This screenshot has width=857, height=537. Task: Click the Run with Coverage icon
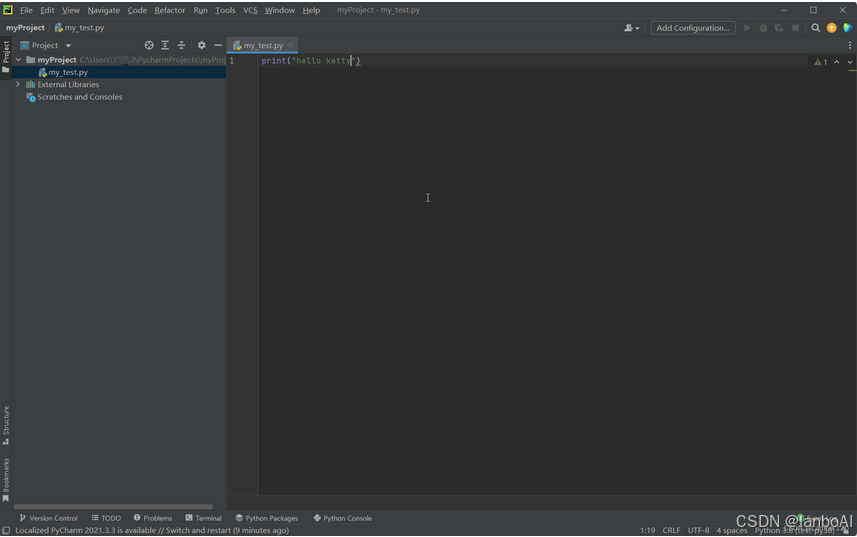[779, 28]
